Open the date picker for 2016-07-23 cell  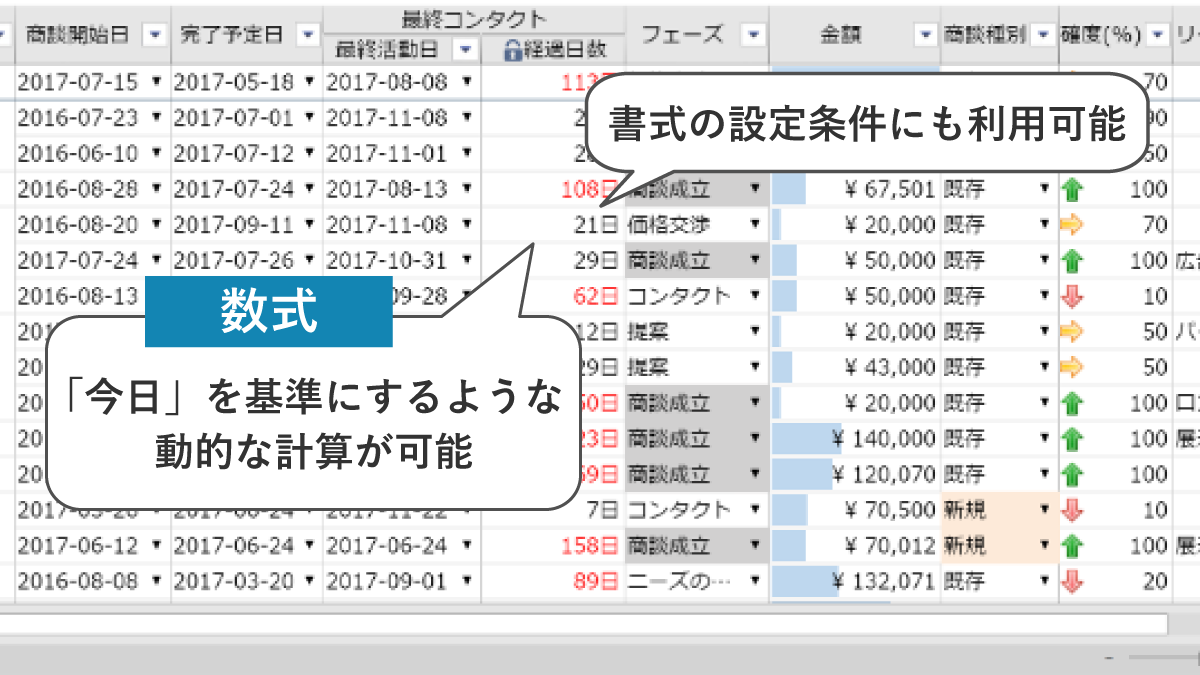(156, 118)
